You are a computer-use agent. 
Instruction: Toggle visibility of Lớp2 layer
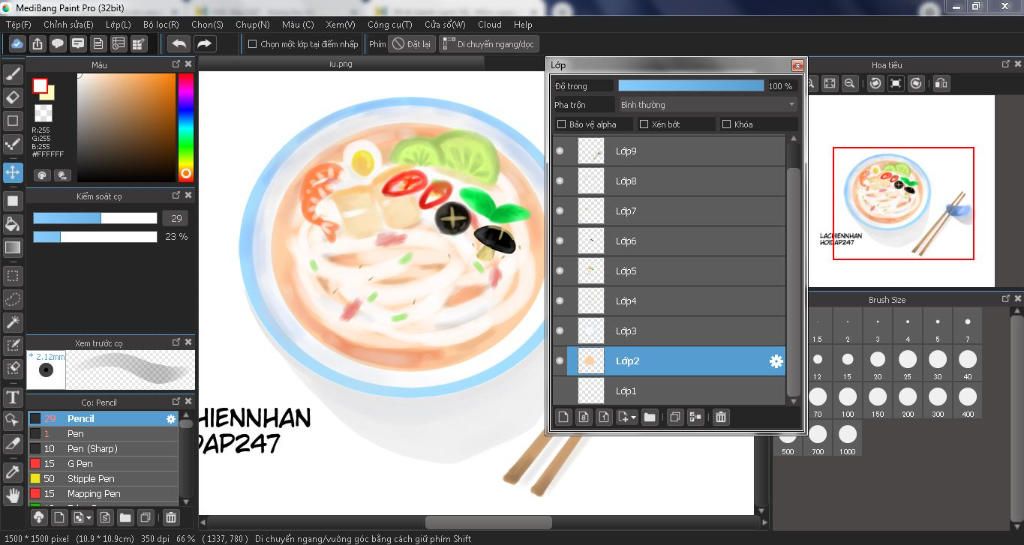[x=560, y=361]
